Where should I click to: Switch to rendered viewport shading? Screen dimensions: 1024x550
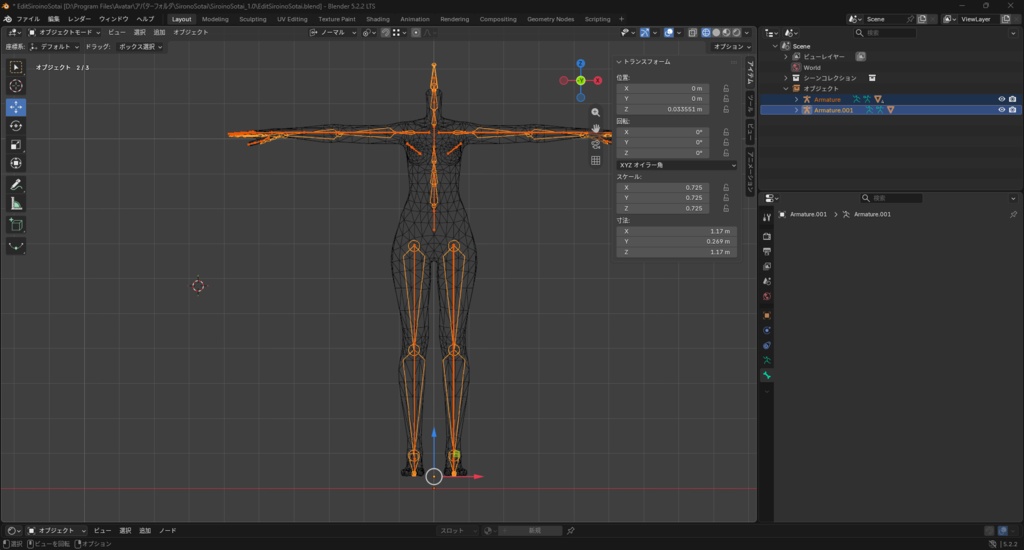tap(737, 32)
